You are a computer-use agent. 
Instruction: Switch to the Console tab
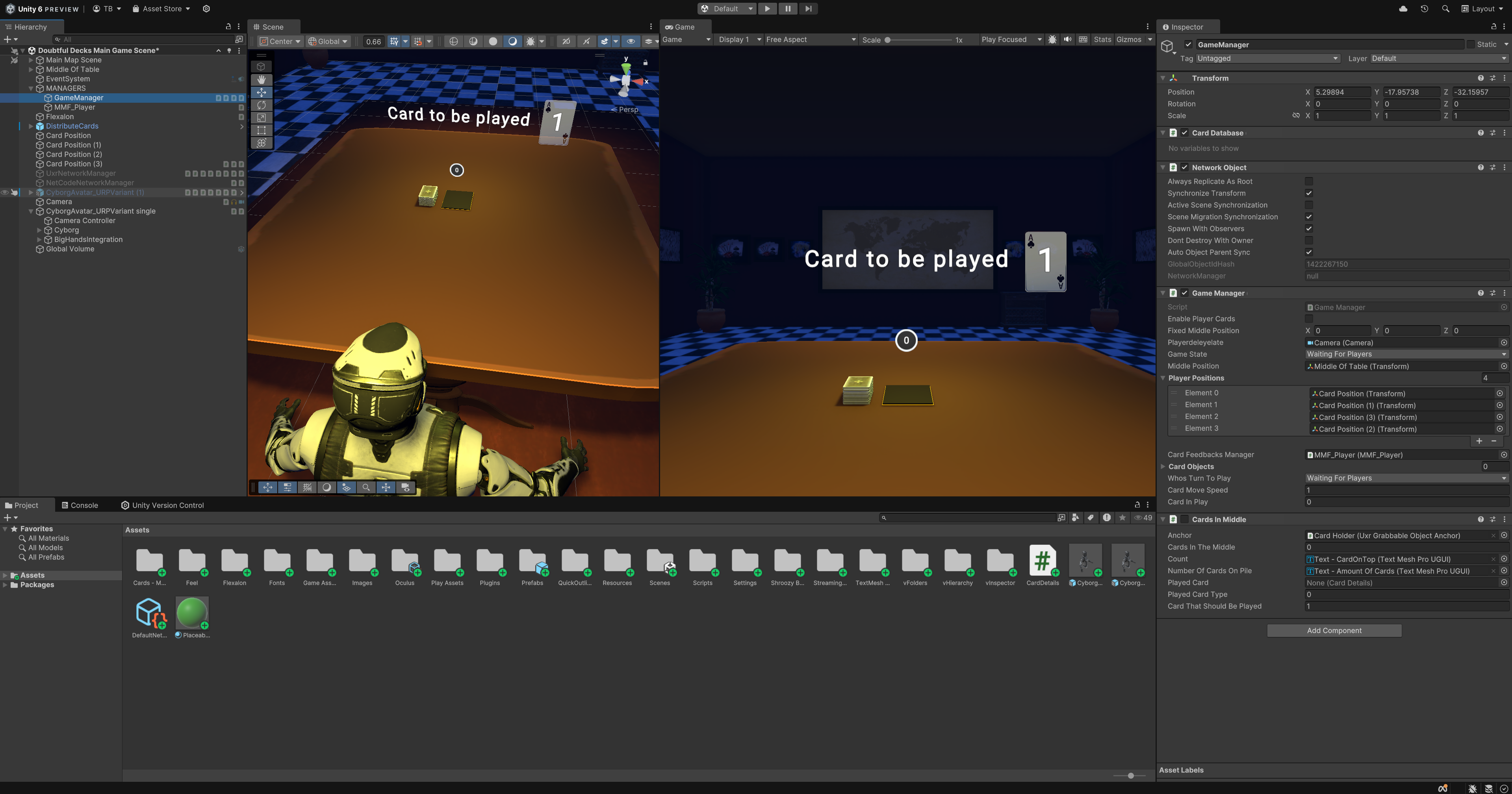(80, 505)
